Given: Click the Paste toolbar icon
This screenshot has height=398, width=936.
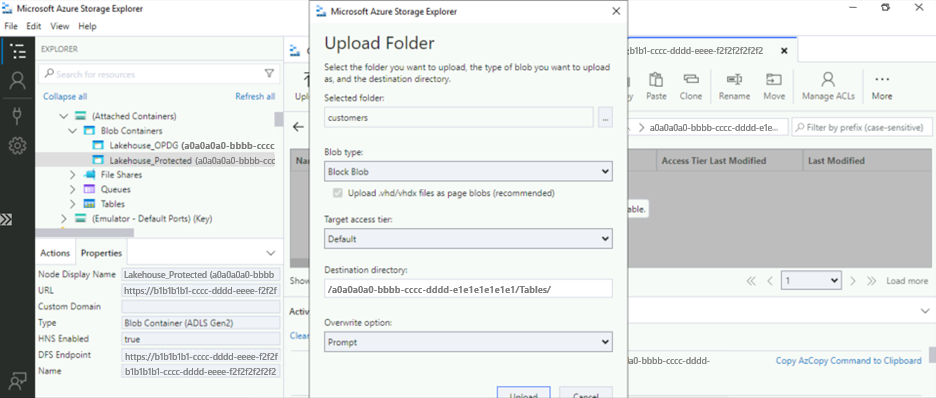Looking at the screenshot, I should pyautogui.click(x=657, y=87).
